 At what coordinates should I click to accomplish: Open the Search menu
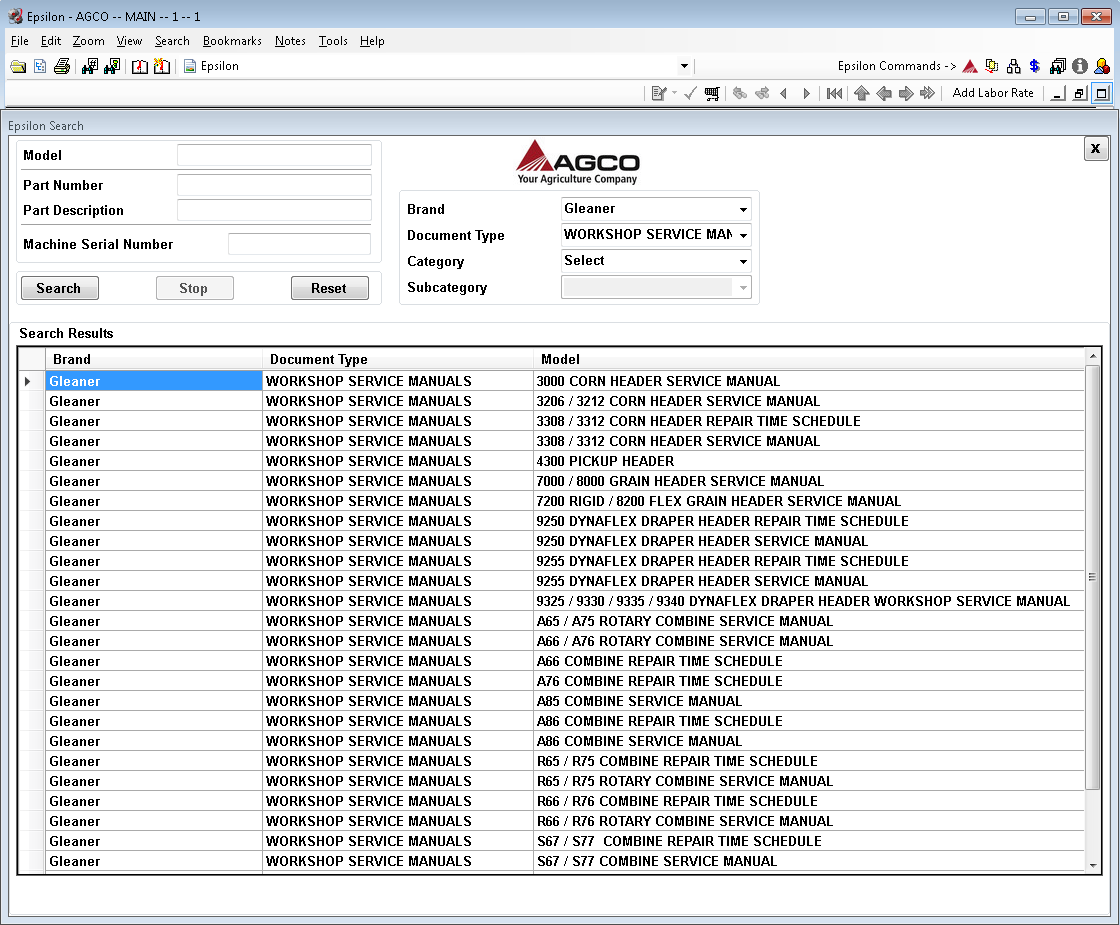pos(172,41)
